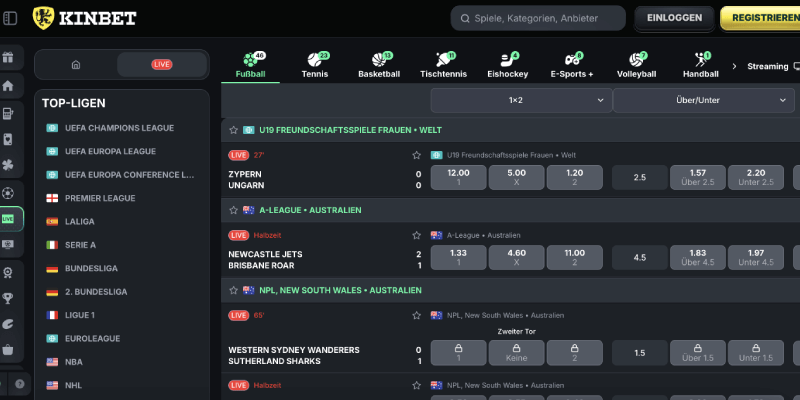The image size is (800, 400).
Task: Switch to the E-Sports + tab
Action: click(x=572, y=65)
